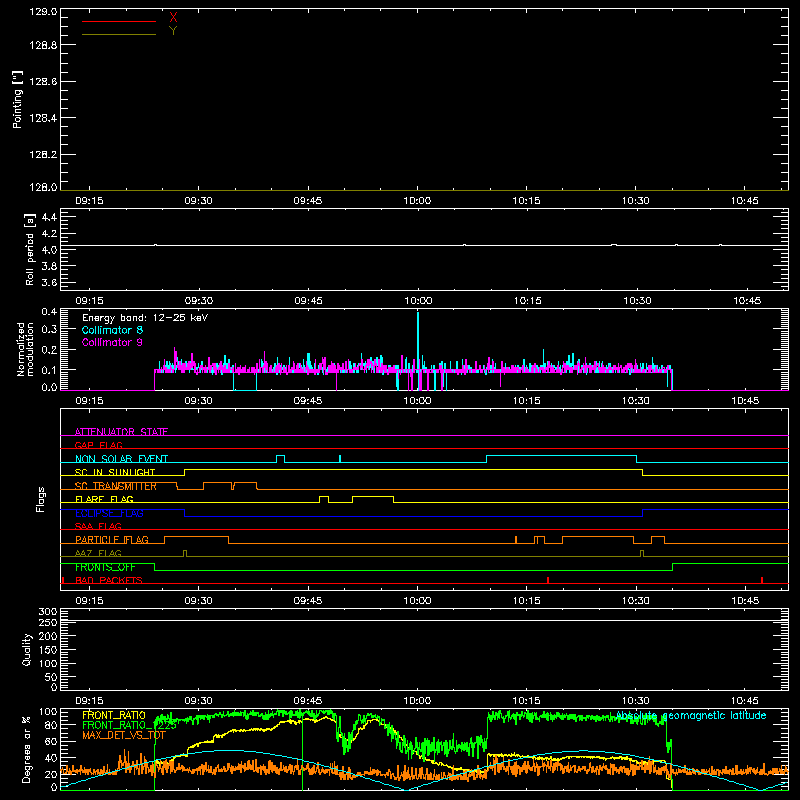This screenshot has height=800, width=800.
Task: Click the 128.6 tick label
Action: 43,82
